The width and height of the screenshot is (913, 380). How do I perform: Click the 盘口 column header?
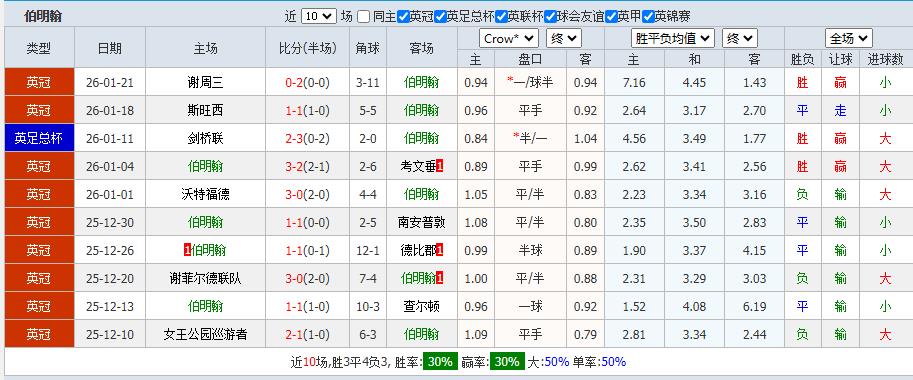(530, 59)
